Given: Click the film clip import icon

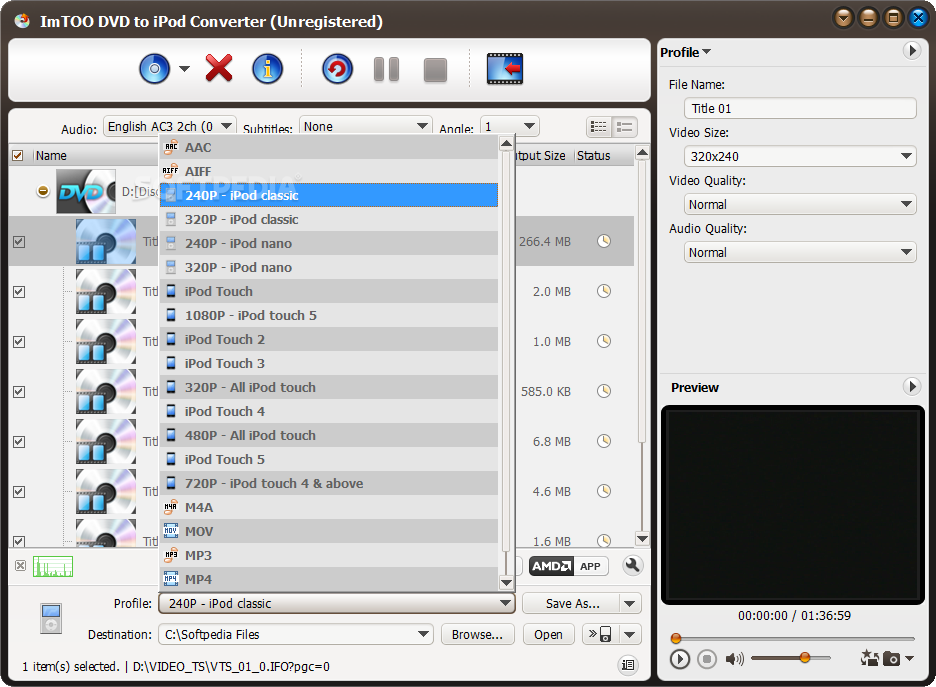Looking at the screenshot, I should coord(505,69).
